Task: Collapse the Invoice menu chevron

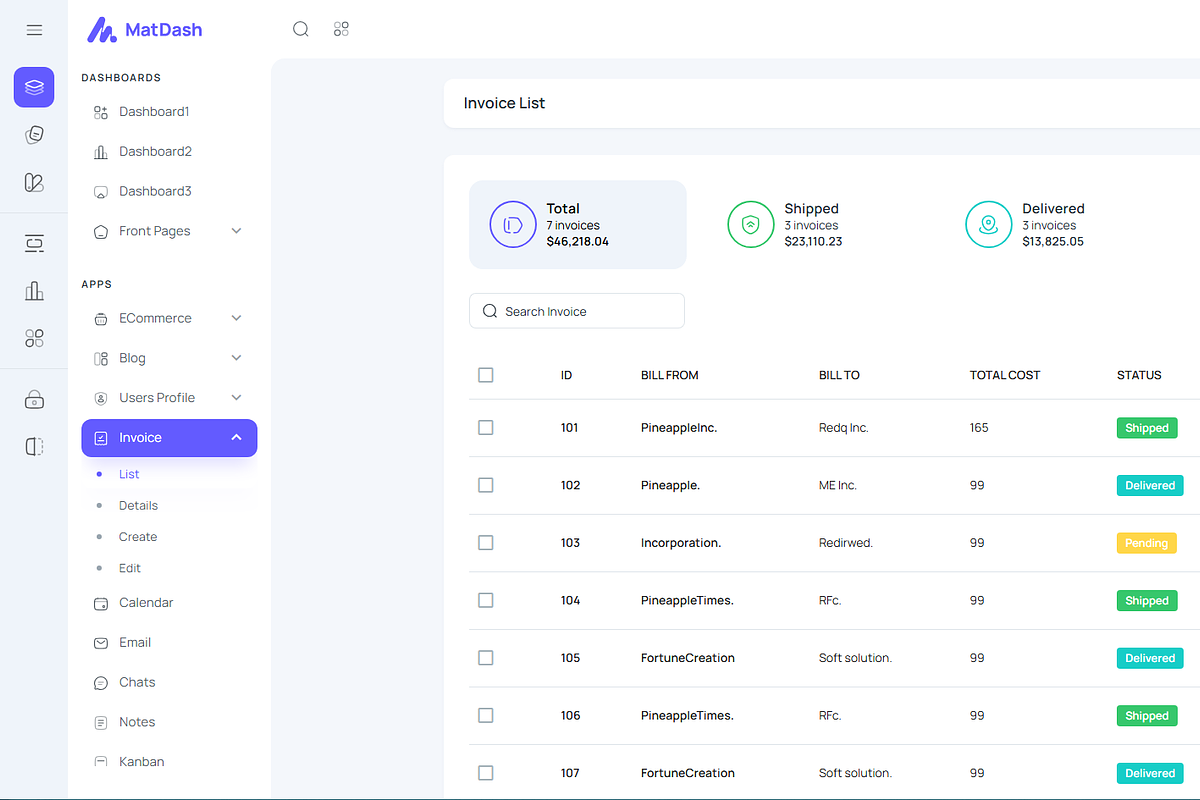Action: [x=236, y=438]
